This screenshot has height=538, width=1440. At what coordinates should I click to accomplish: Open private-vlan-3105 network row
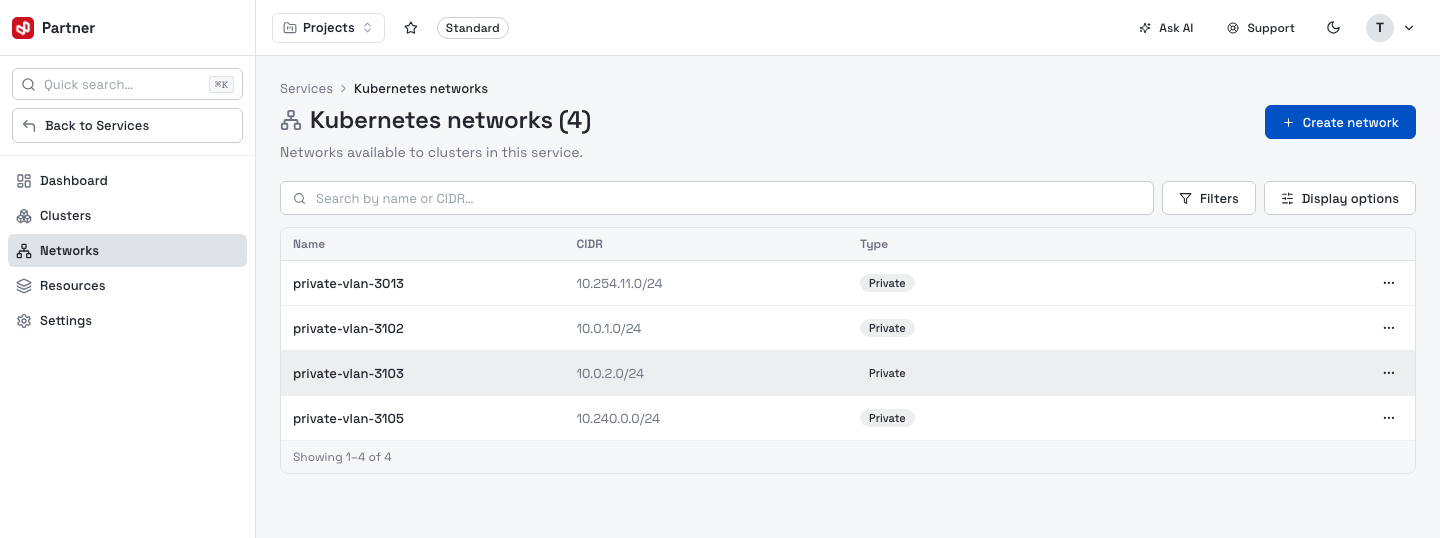(x=848, y=418)
